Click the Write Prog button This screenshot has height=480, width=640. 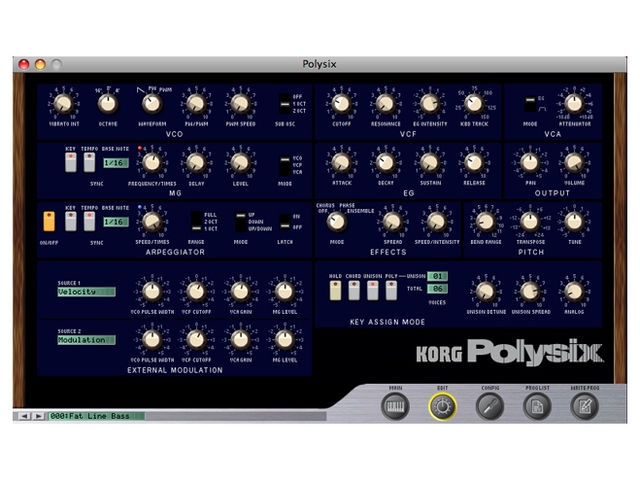[x=584, y=406]
